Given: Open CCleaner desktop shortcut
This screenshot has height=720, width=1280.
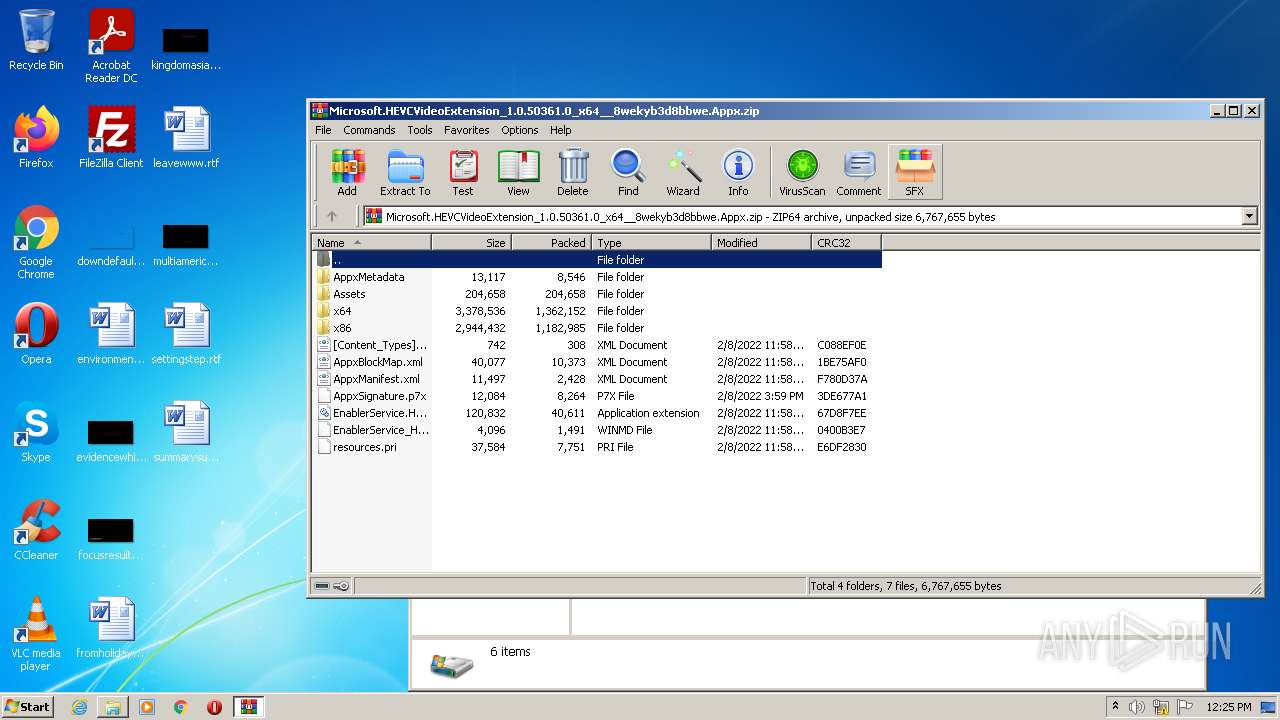Looking at the screenshot, I should 36,529.
